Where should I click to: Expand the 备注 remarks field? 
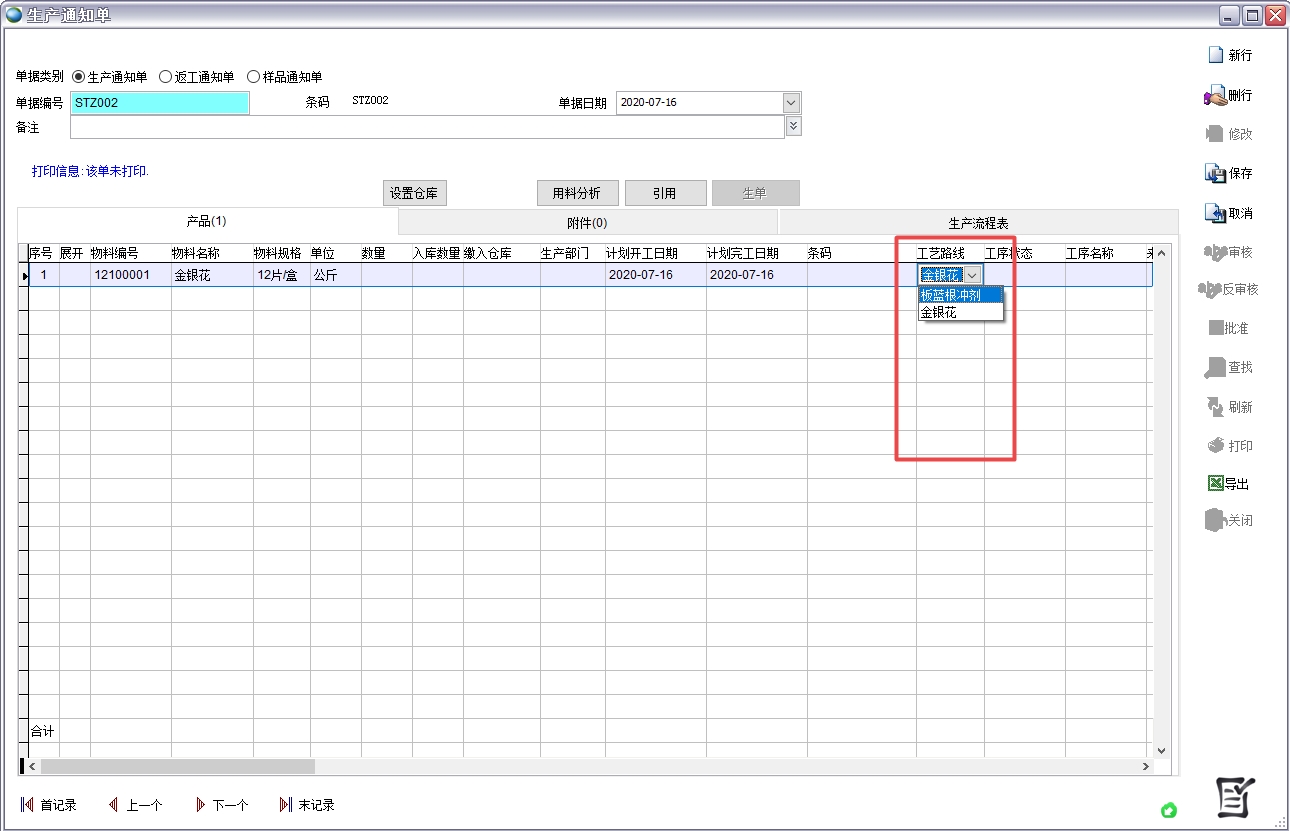click(x=793, y=126)
